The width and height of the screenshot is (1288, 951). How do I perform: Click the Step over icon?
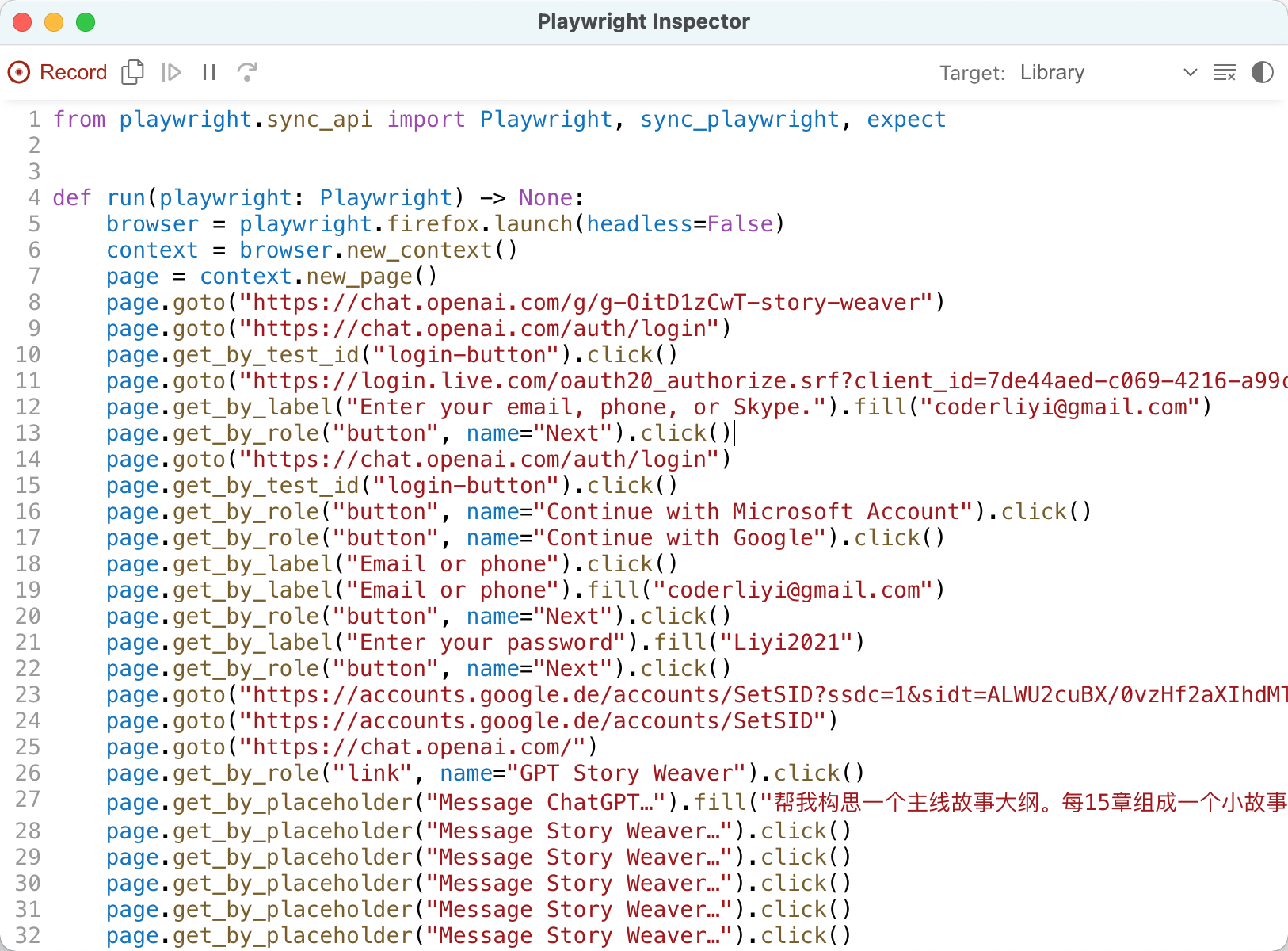(247, 72)
